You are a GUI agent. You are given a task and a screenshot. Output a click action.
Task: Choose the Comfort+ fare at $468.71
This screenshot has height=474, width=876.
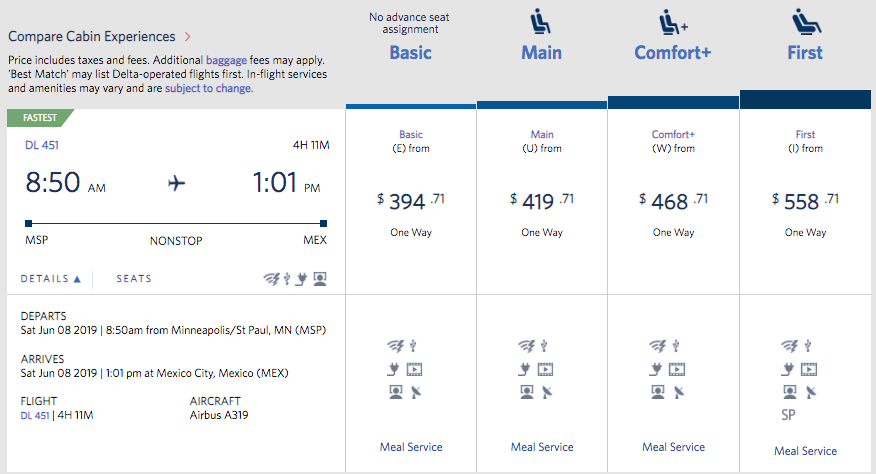click(673, 200)
